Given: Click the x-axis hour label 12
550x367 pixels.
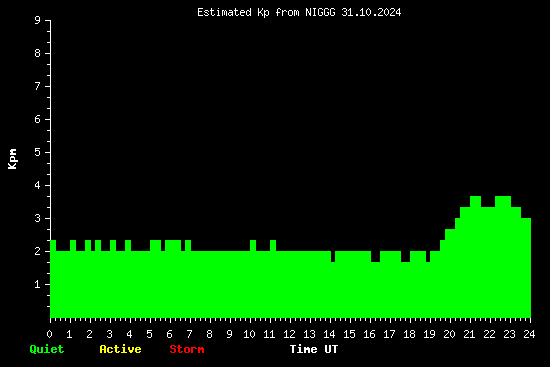Looking at the screenshot, I should point(289,334).
